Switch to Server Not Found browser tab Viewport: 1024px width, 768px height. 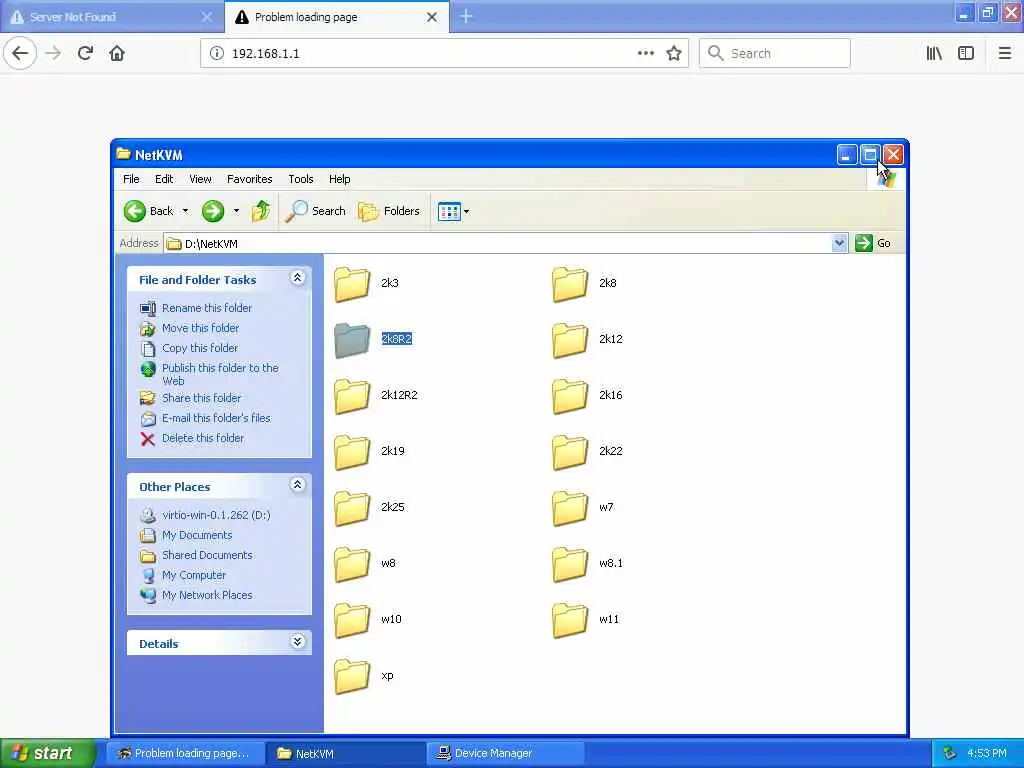point(112,17)
